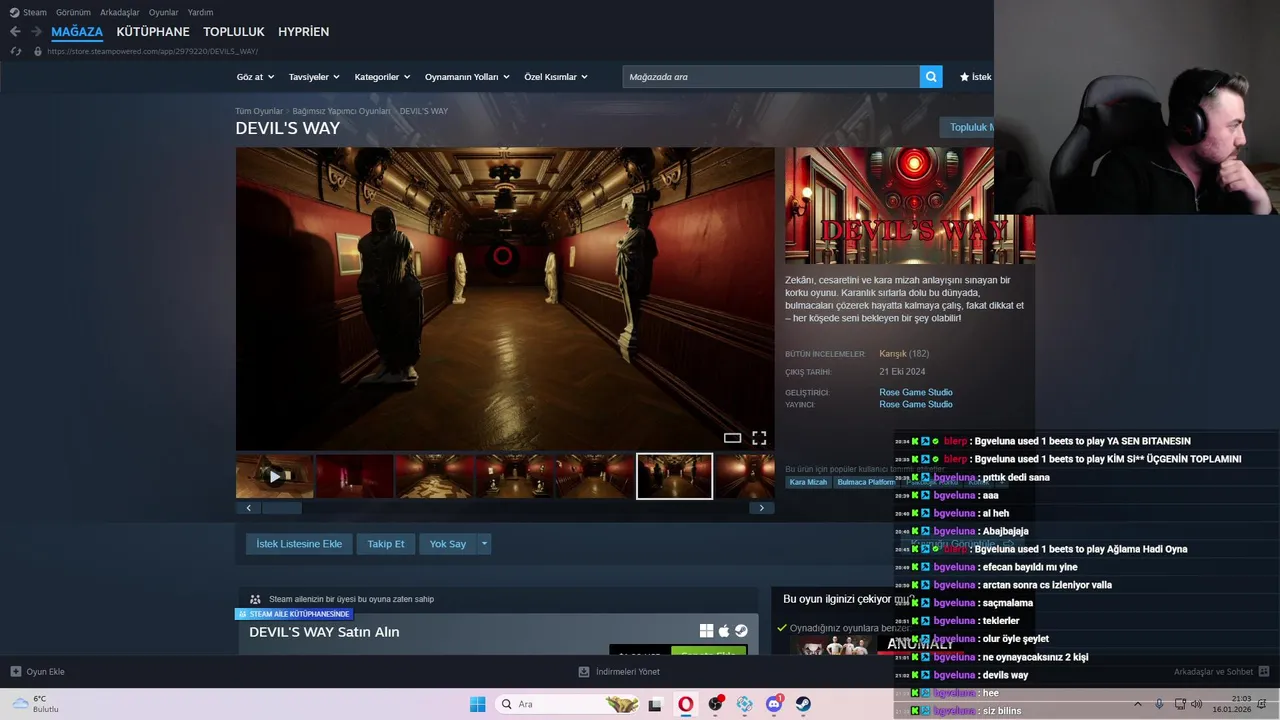This screenshot has width=1280, height=720.
Task: Click the İndirmeleri Yönet label
Action: 628,672
